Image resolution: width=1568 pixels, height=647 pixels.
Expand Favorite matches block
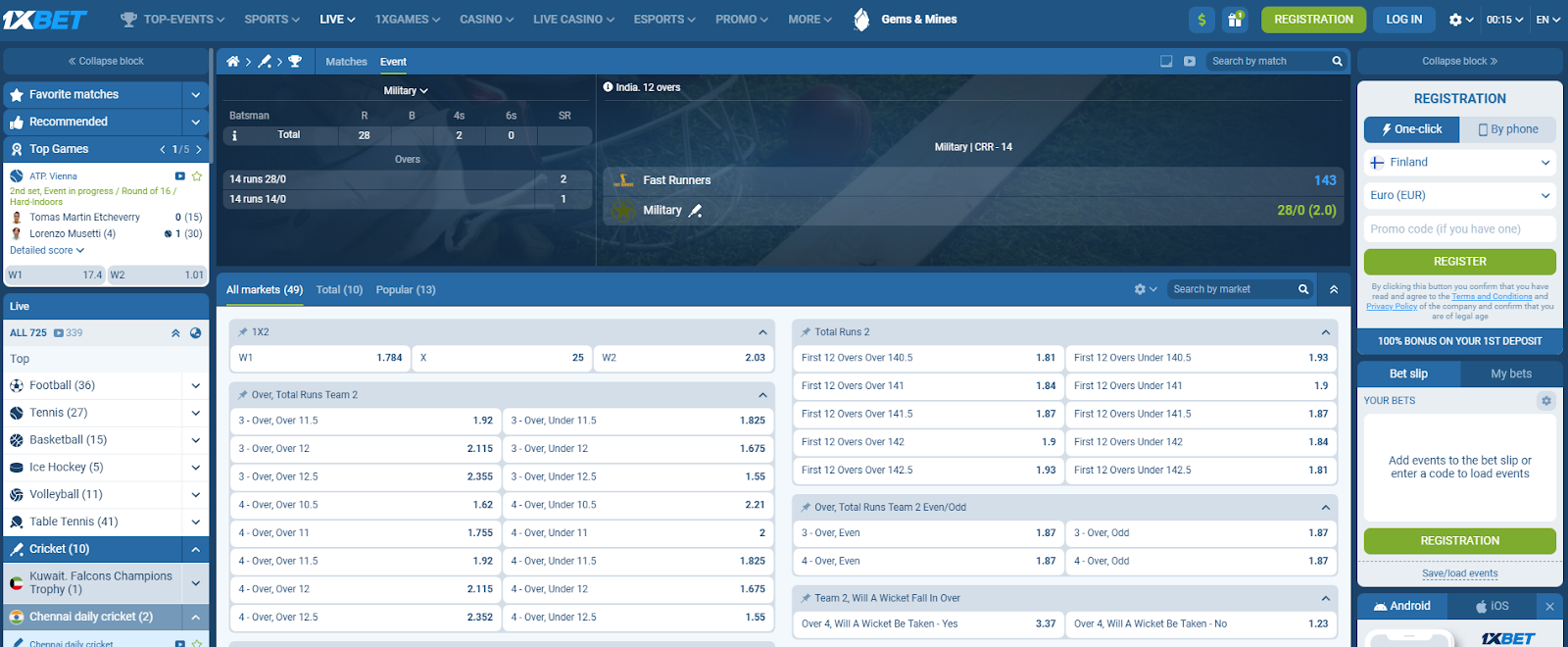pyautogui.click(x=195, y=95)
